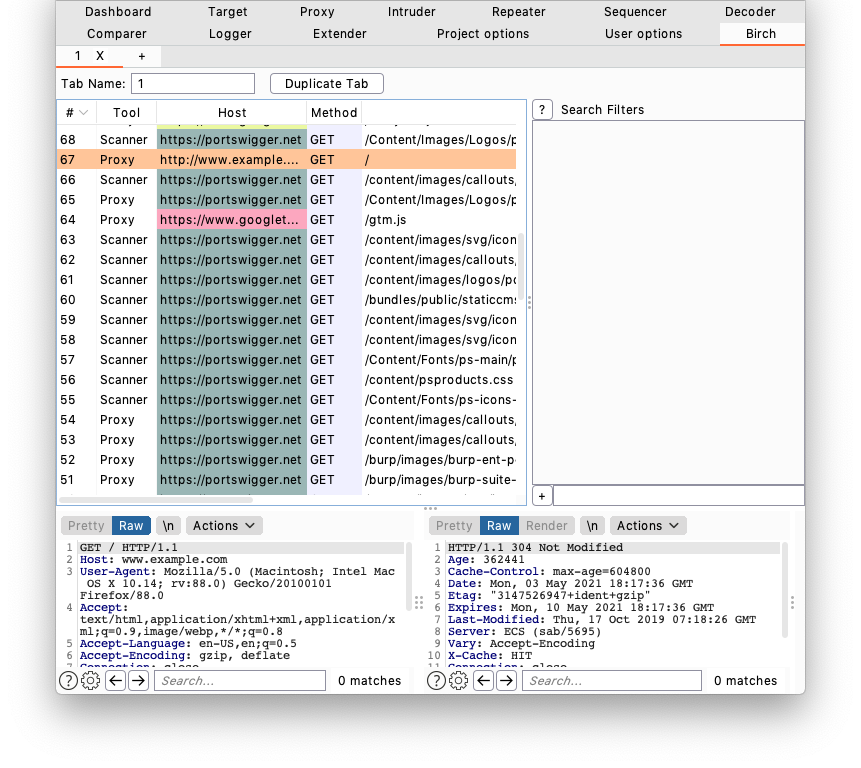Click the request editor vertical scrollbar
This screenshot has width=861, height=768.
click(409, 576)
